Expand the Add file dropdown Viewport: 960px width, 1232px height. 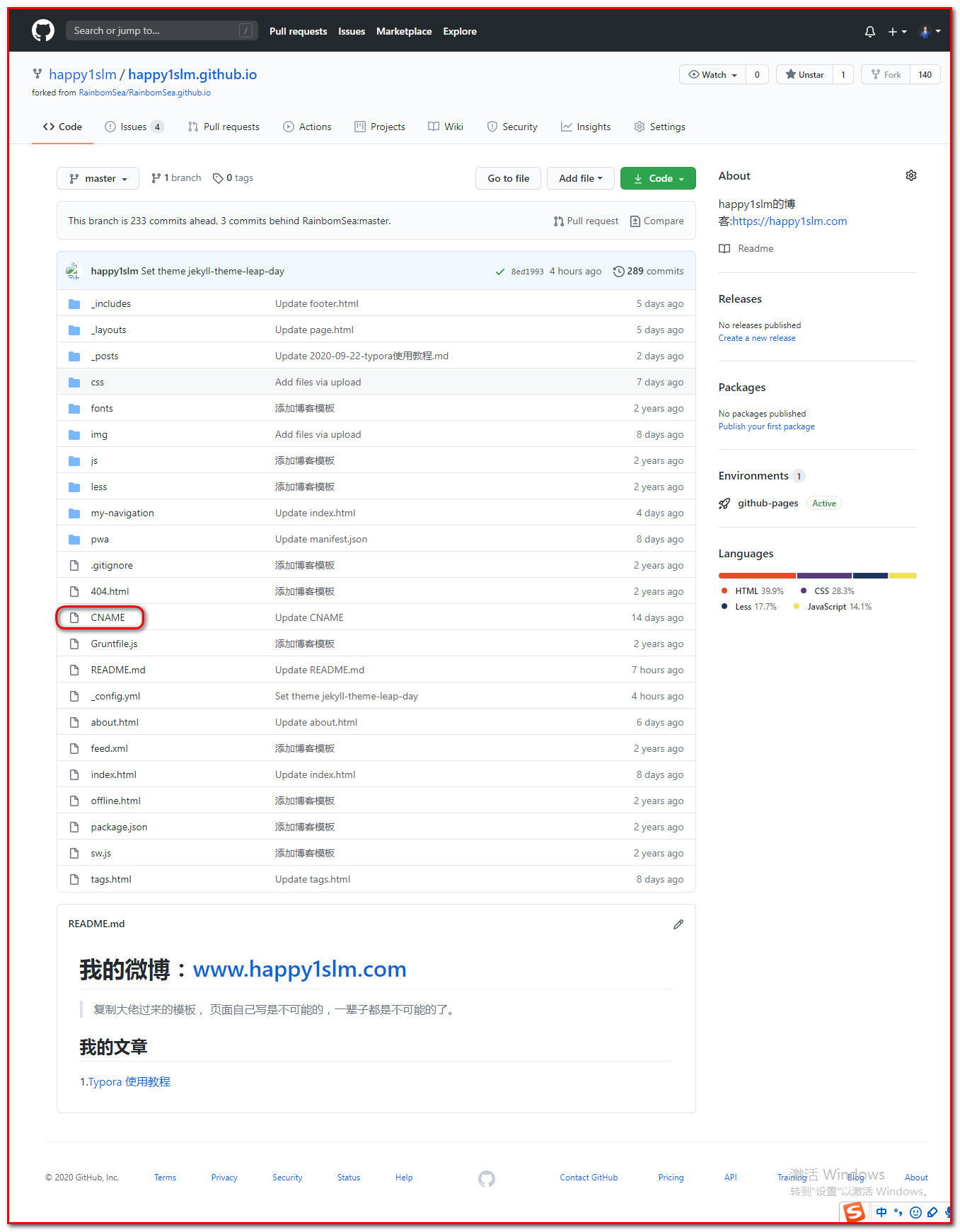[581, 178]
